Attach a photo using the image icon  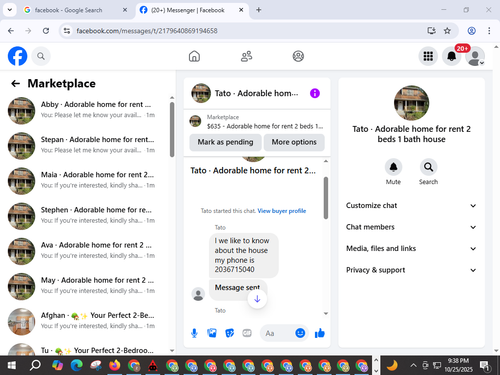click(x=212, y=333)
